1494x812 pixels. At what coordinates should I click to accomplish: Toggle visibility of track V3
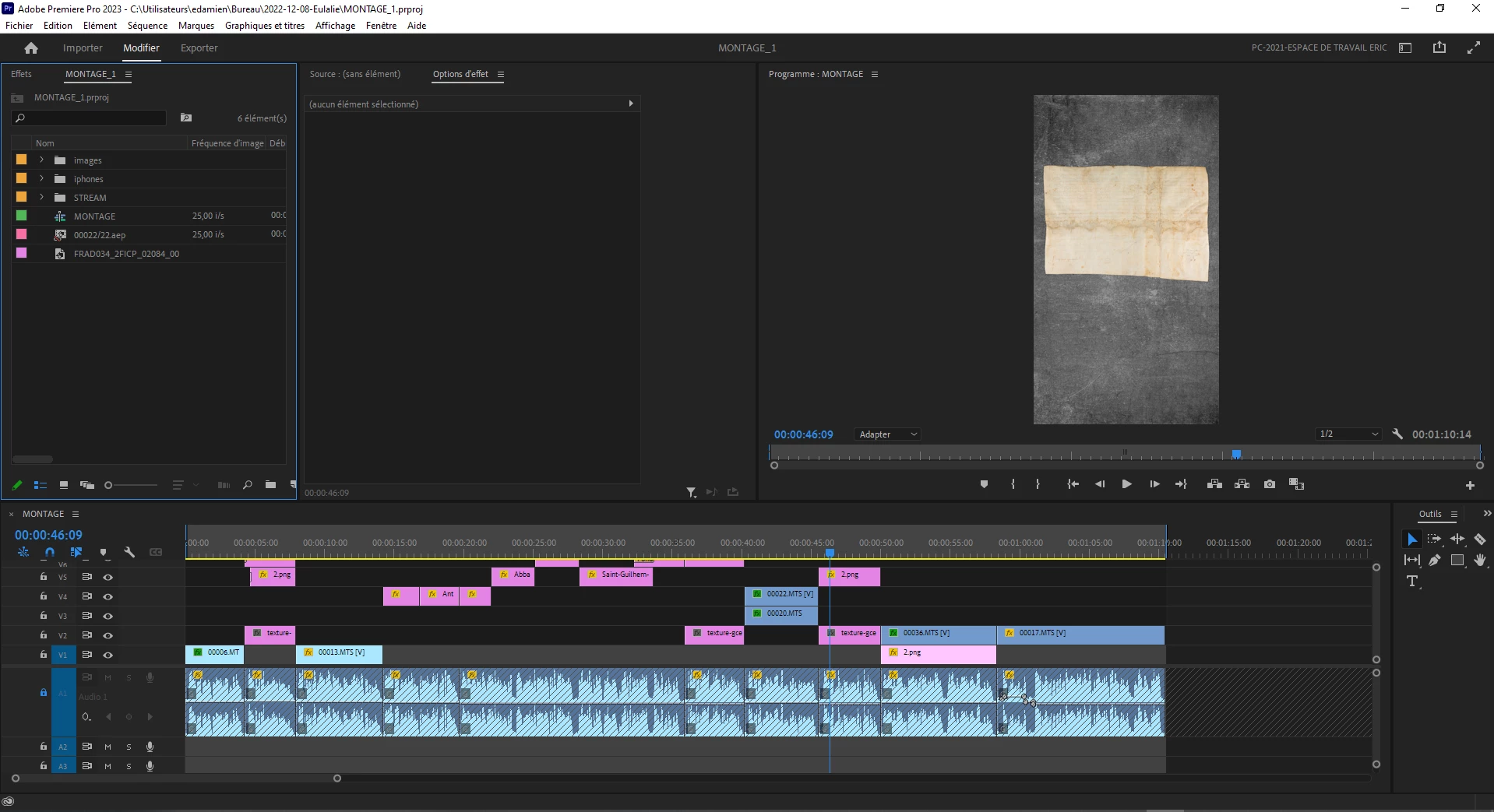[x=108, y=616]
